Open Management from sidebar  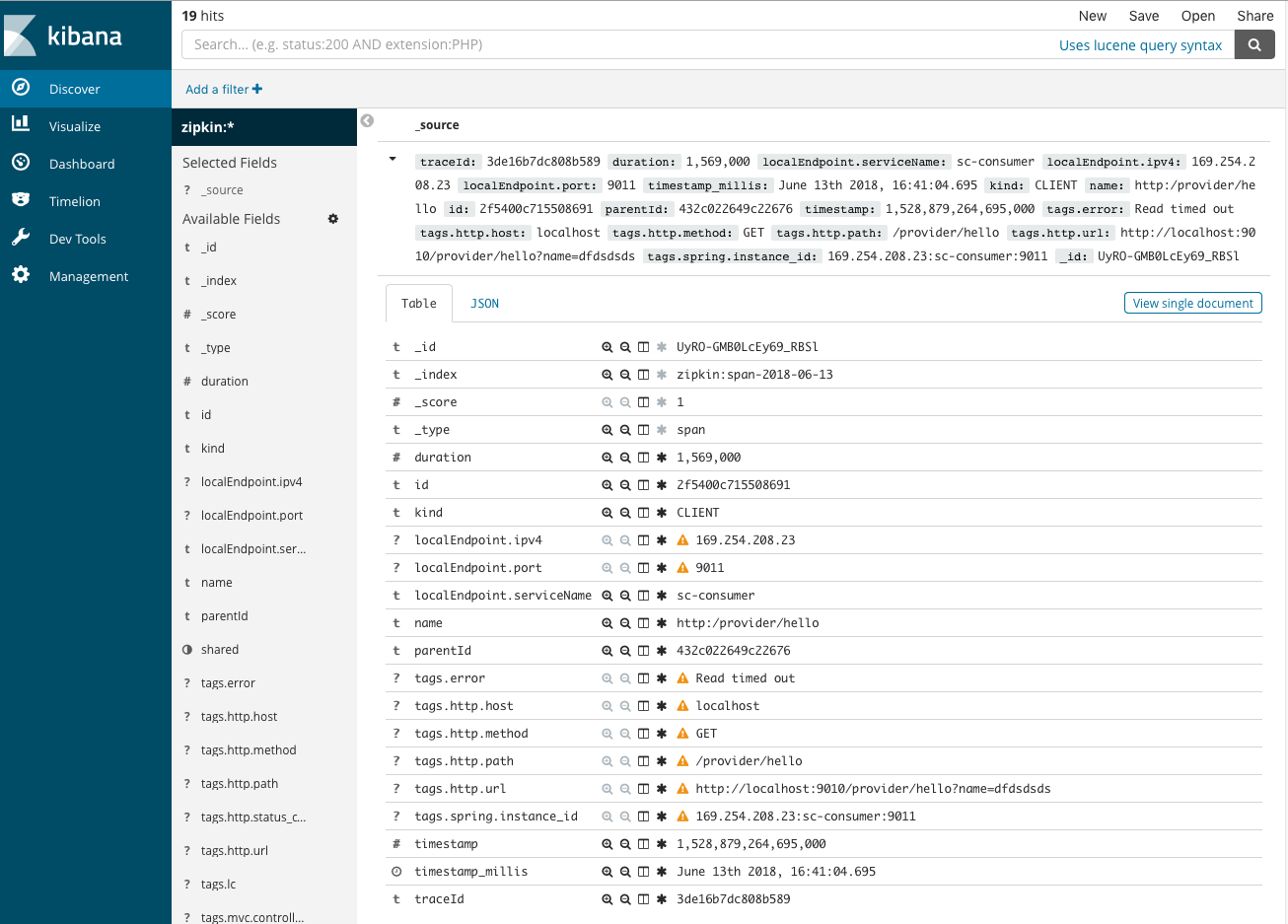pyautogui.click(x=86, y=276)
